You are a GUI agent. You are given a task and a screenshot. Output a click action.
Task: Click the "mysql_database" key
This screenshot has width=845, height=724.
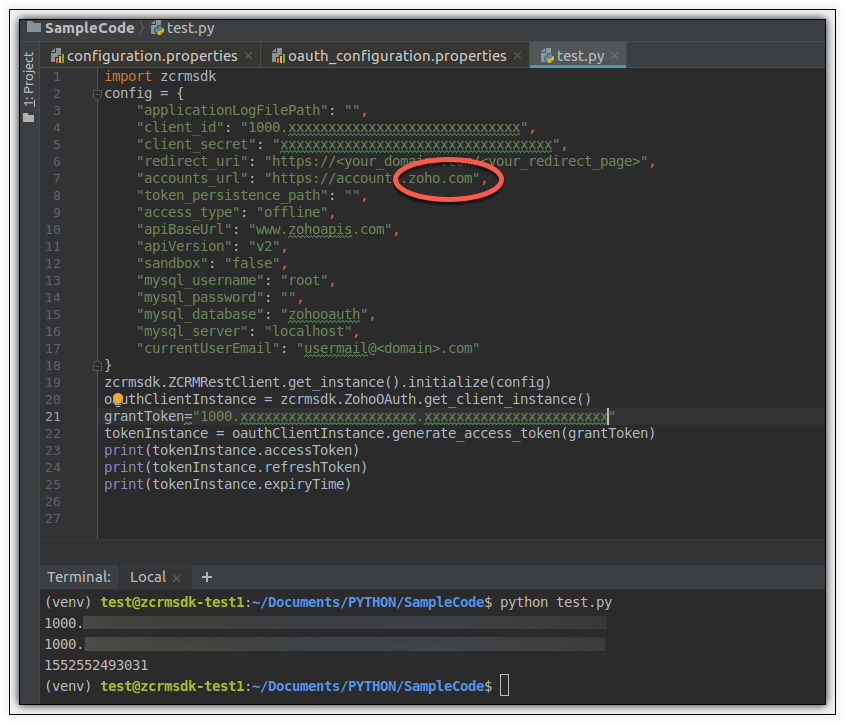[x=200, y=315]
